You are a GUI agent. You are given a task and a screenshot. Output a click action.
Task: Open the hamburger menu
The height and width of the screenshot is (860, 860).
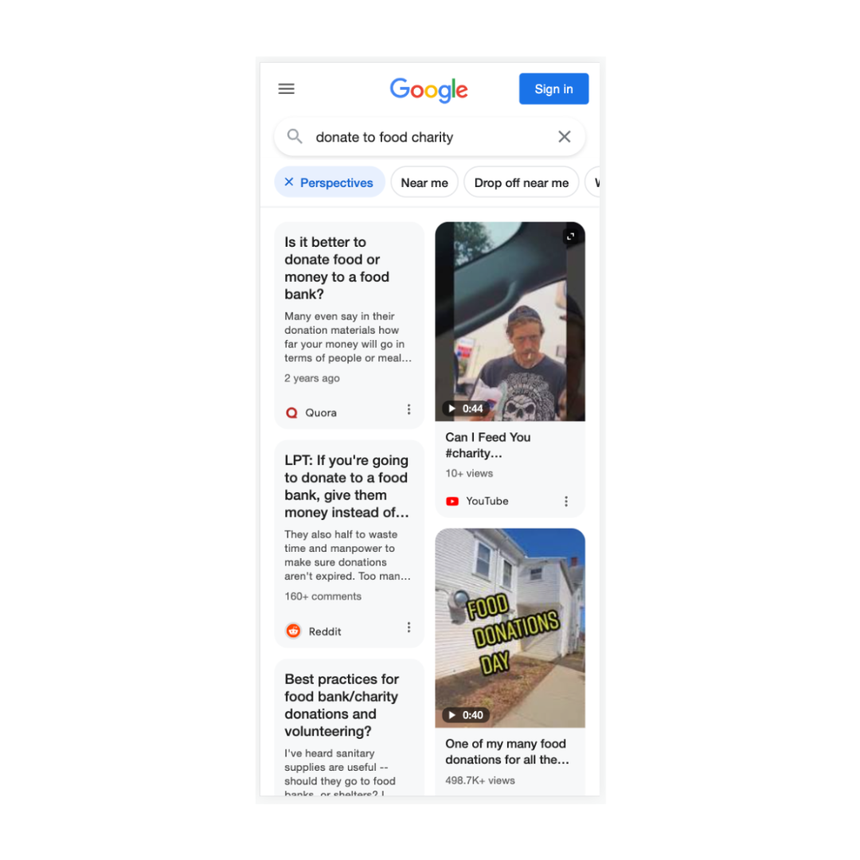(286, 89)
